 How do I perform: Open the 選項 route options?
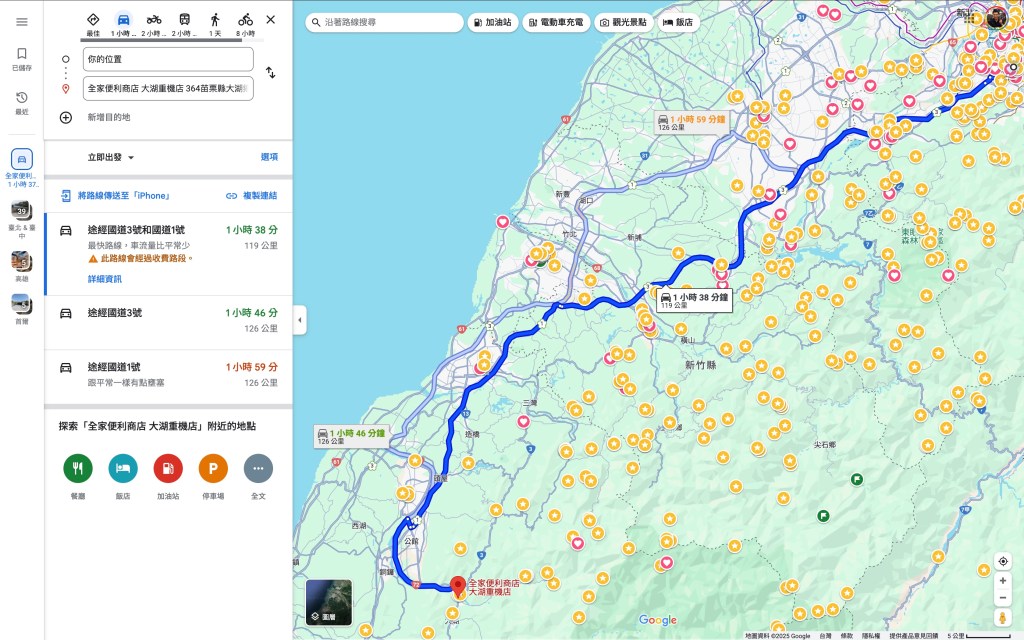click(x=269, y=157)
